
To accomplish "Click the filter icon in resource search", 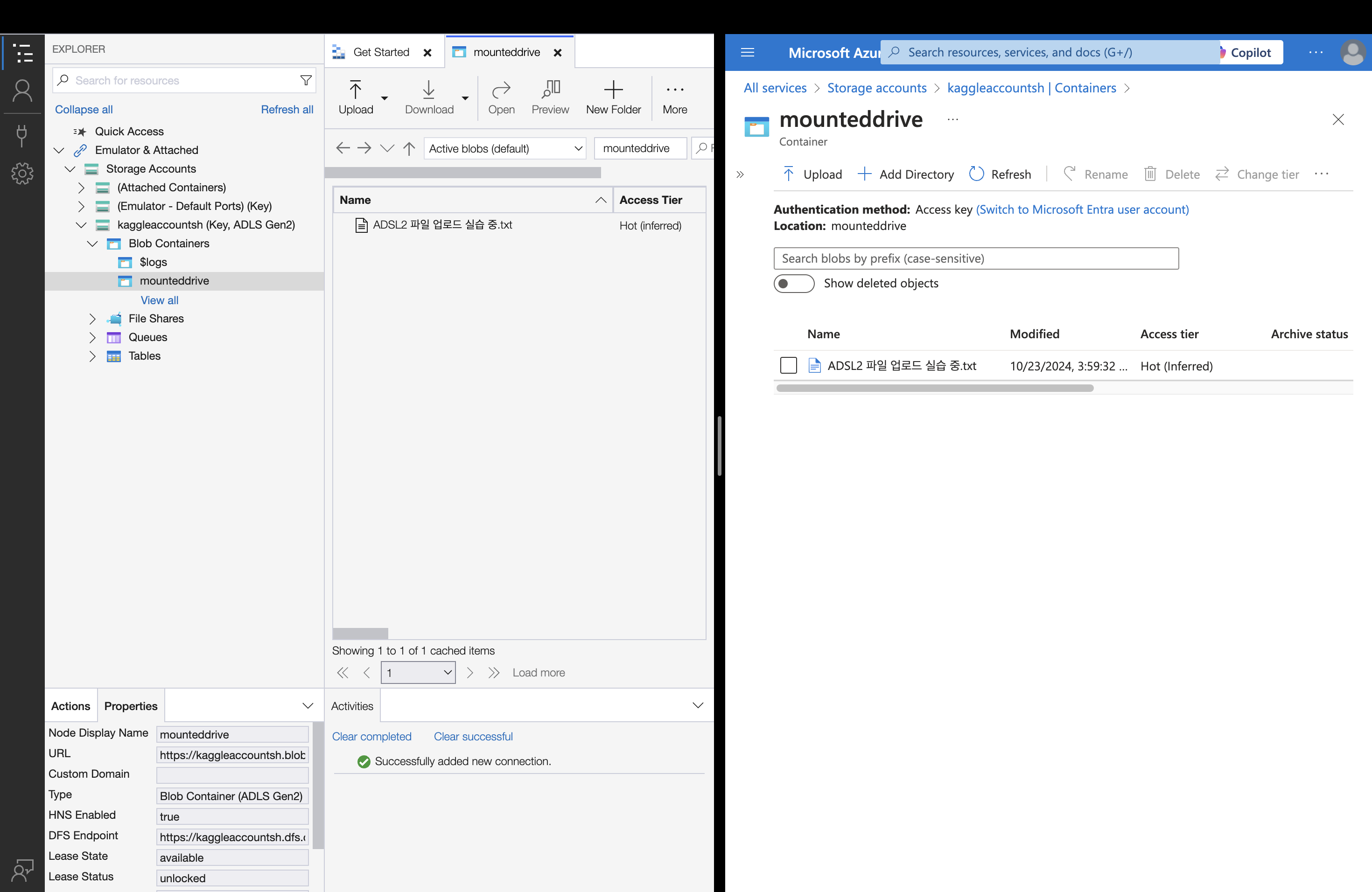I will 306,81.
